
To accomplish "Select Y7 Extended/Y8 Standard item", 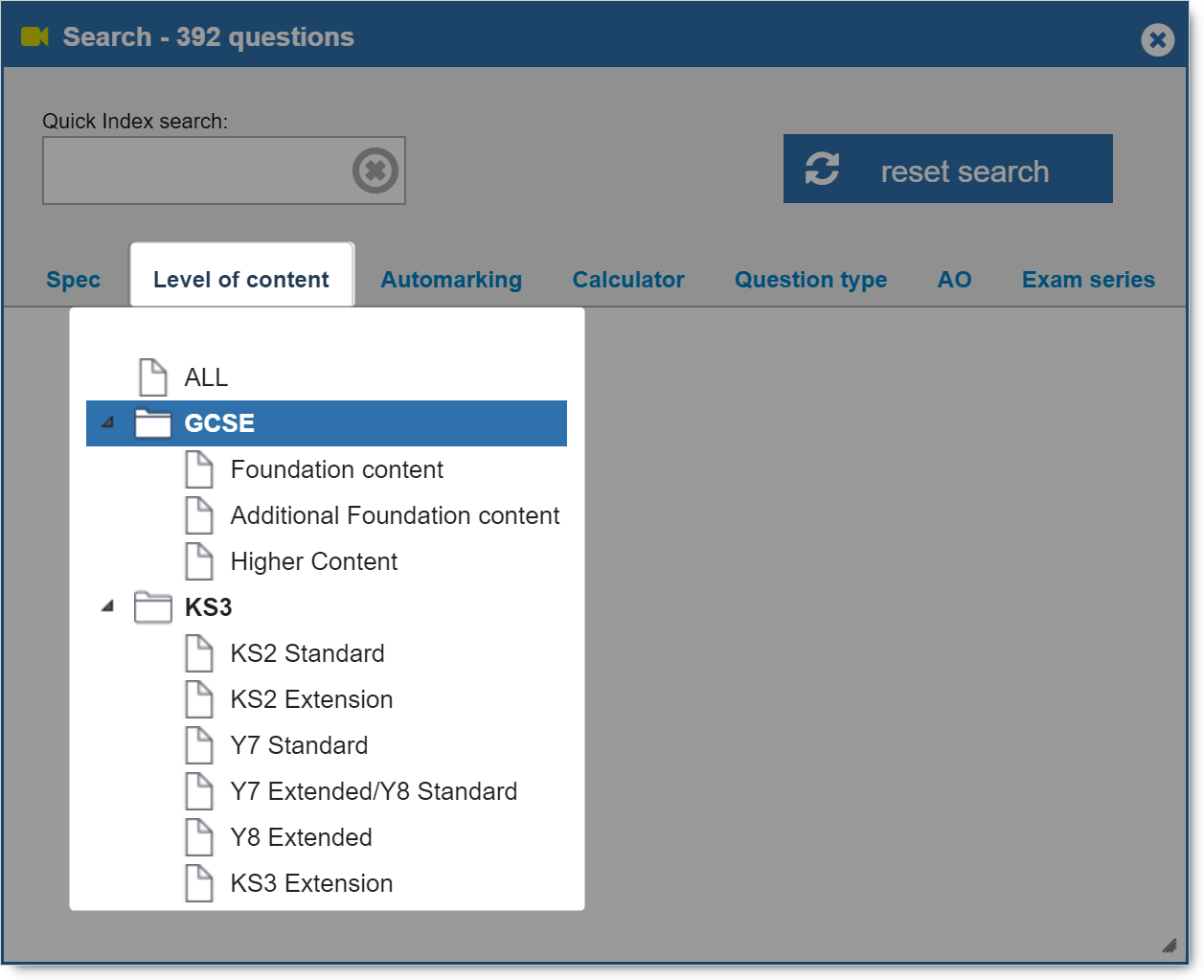I will (x=374, y=791).
